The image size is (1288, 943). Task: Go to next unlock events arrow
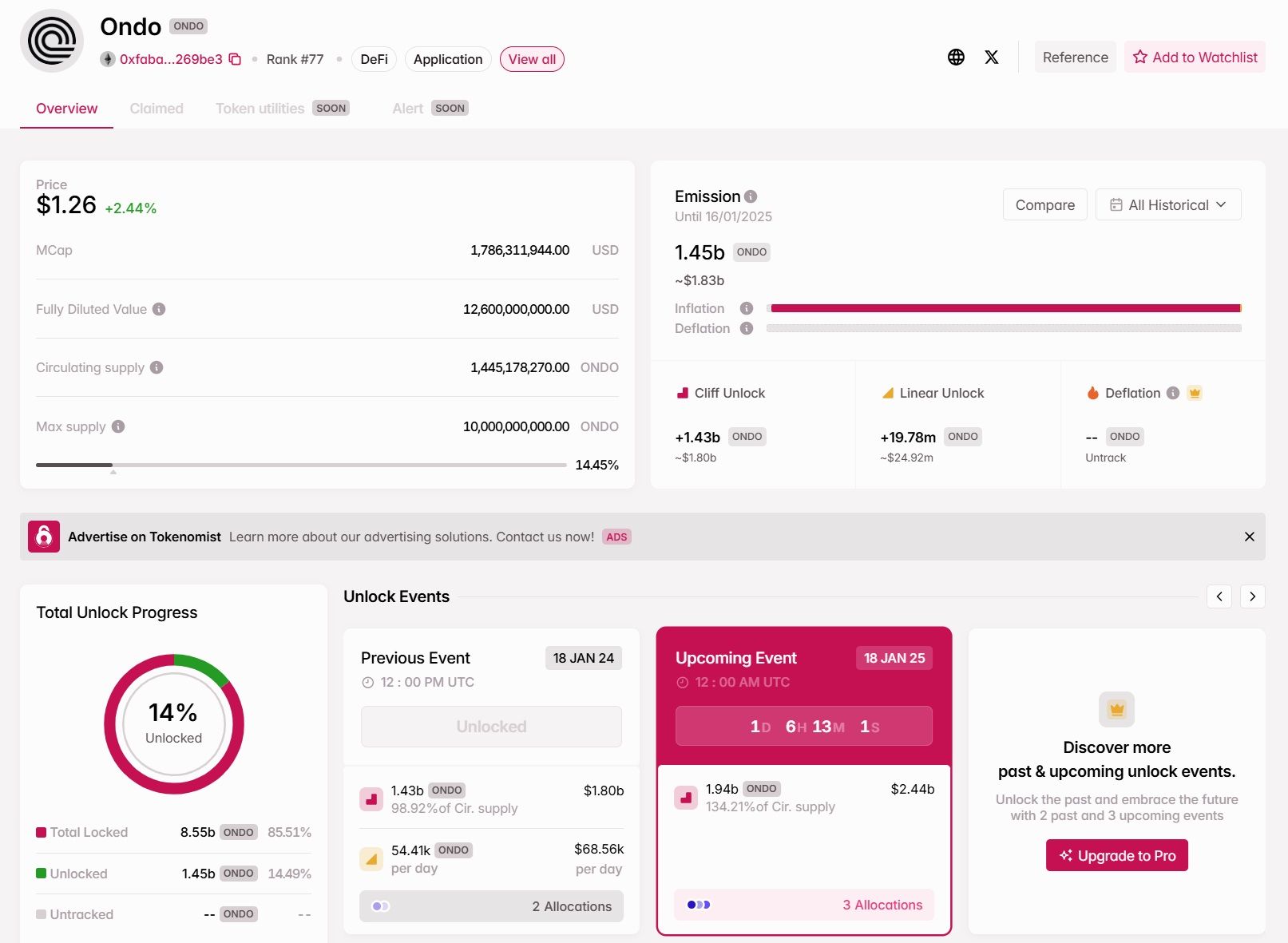[x=1253, y=596]
